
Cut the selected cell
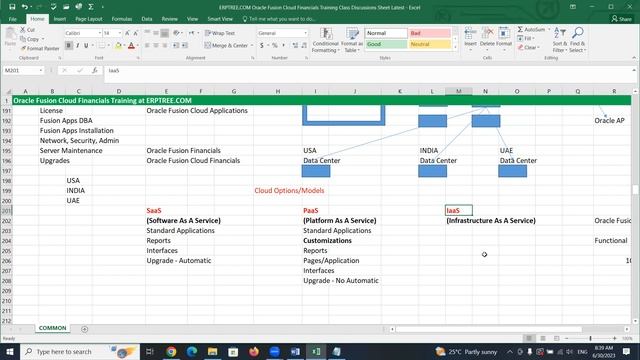pyautogui.click(x=28, y=30)
